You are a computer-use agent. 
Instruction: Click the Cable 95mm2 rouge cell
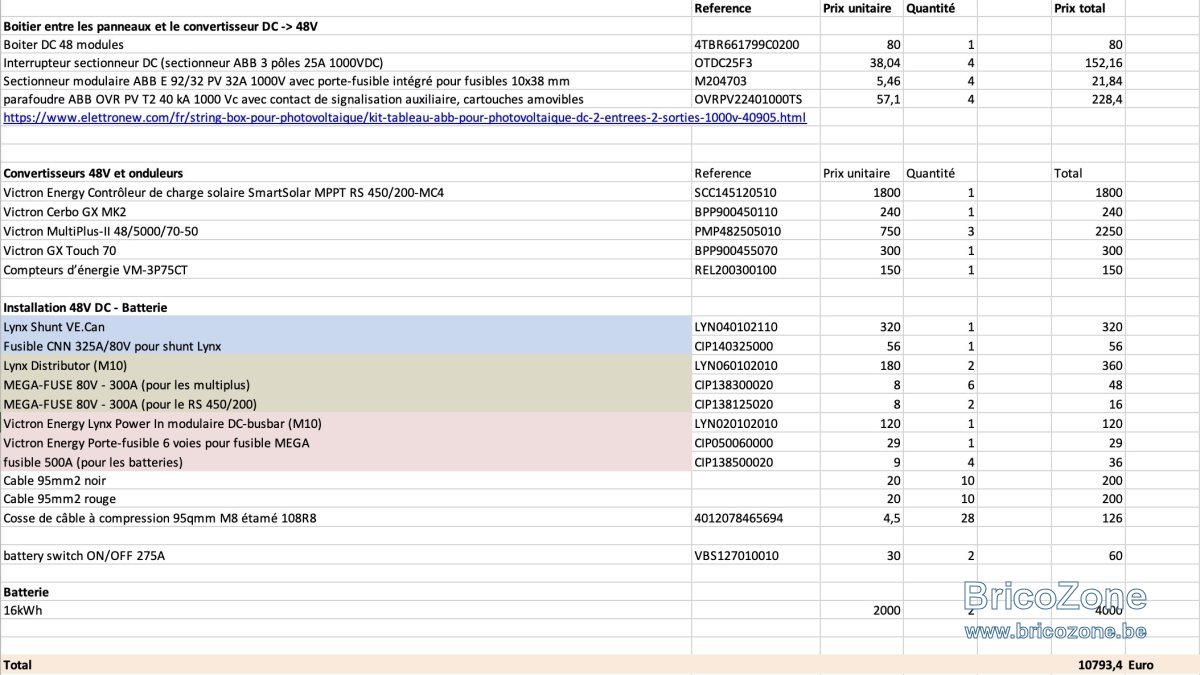tap(346, 499)
